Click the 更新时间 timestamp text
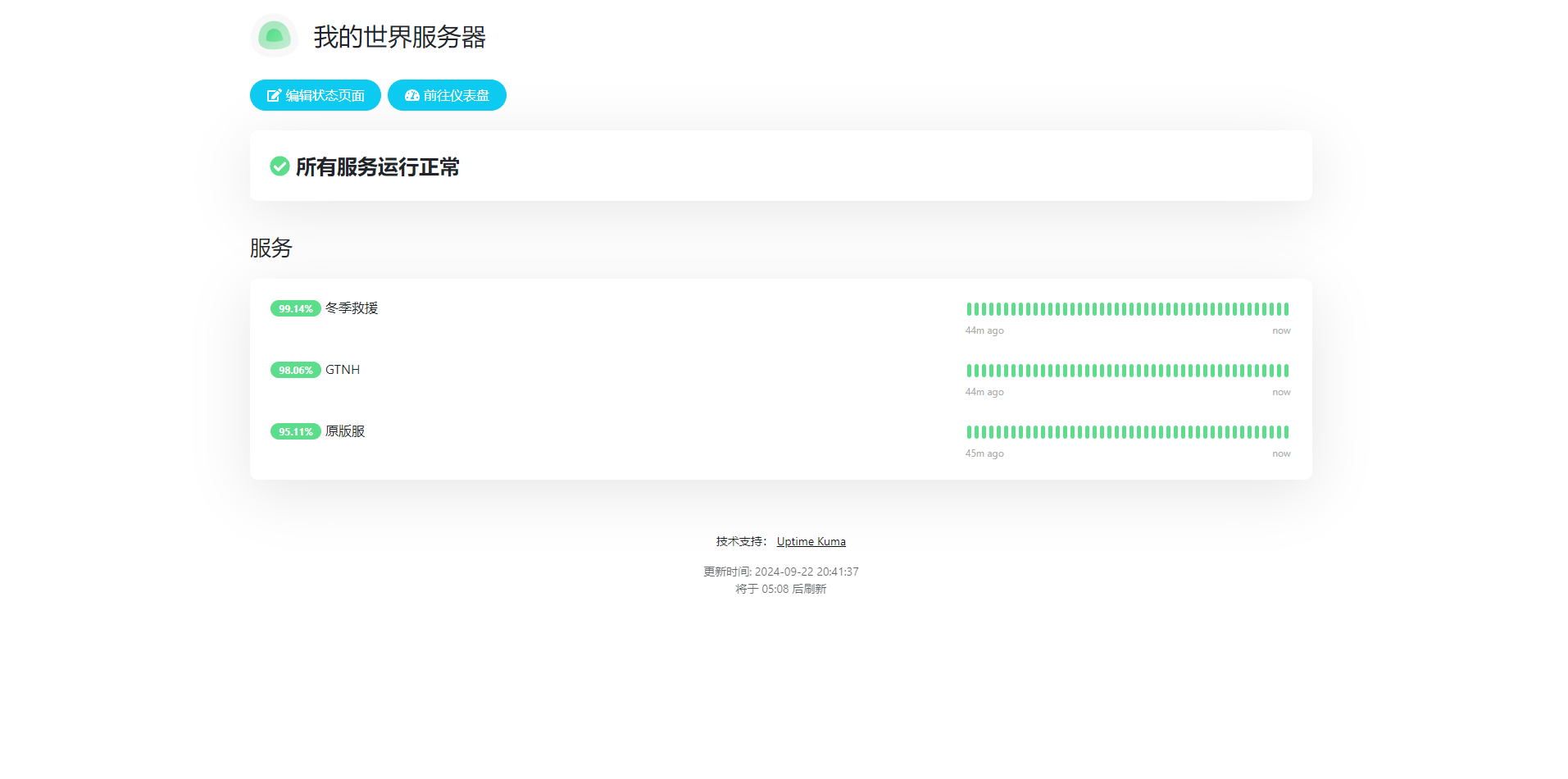Screen dimensions: 1568x779 [x=781, y=572]
